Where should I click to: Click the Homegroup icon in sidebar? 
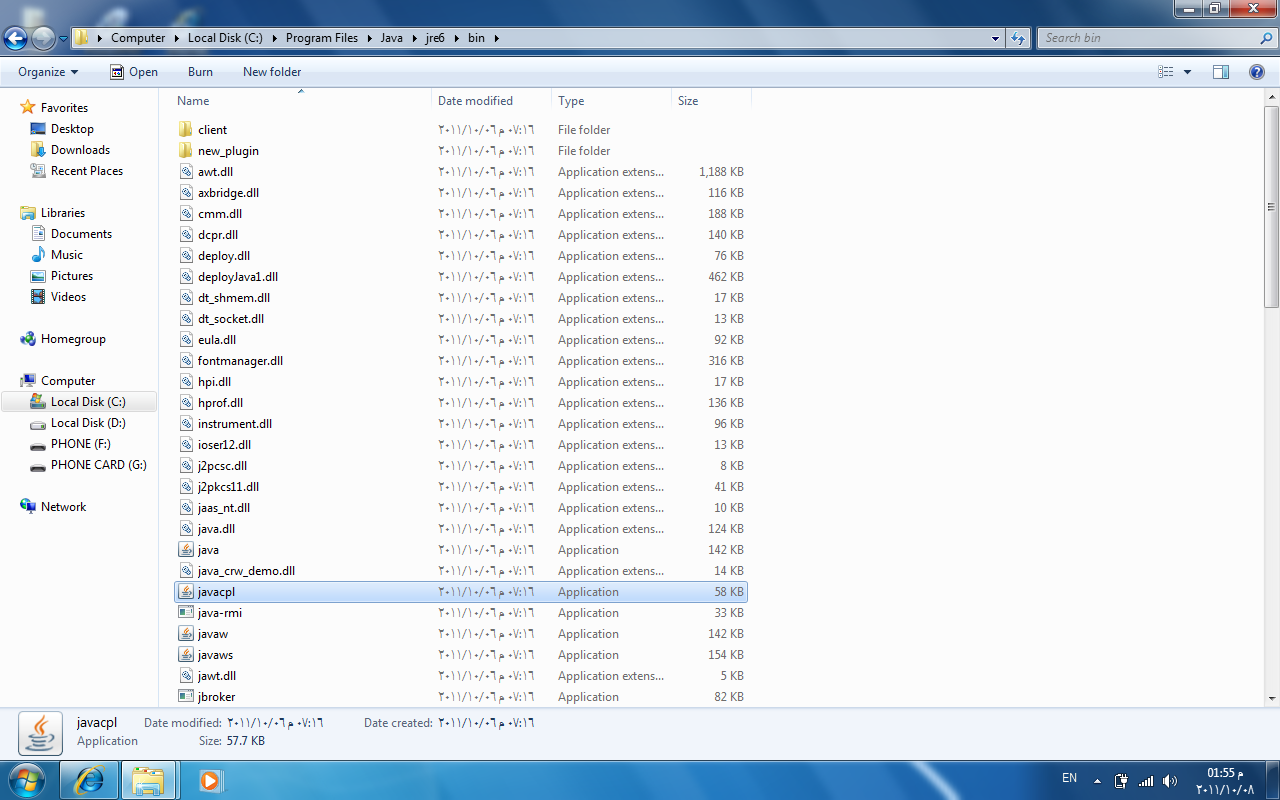pos(28,339)
